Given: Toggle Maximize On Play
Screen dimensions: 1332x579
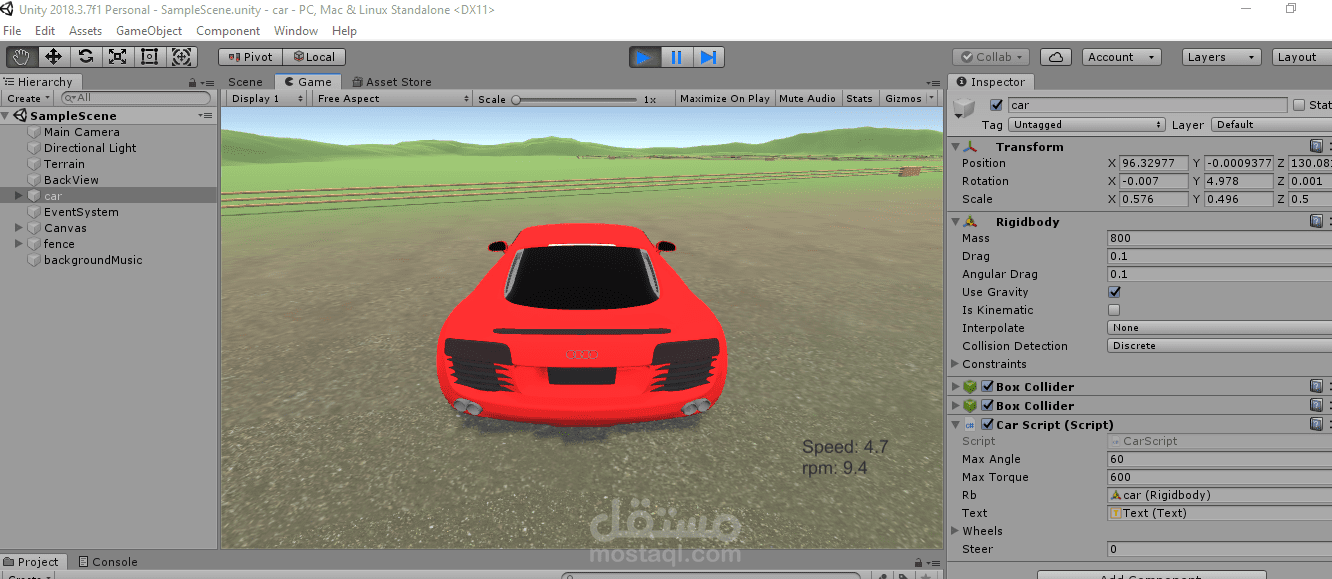Looking at the screenshot, I should point(725,99).
